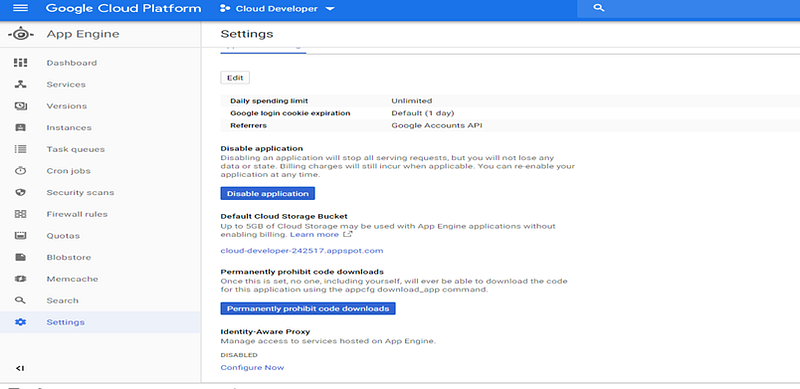Open the Learn more external link icon

(347, 234)
